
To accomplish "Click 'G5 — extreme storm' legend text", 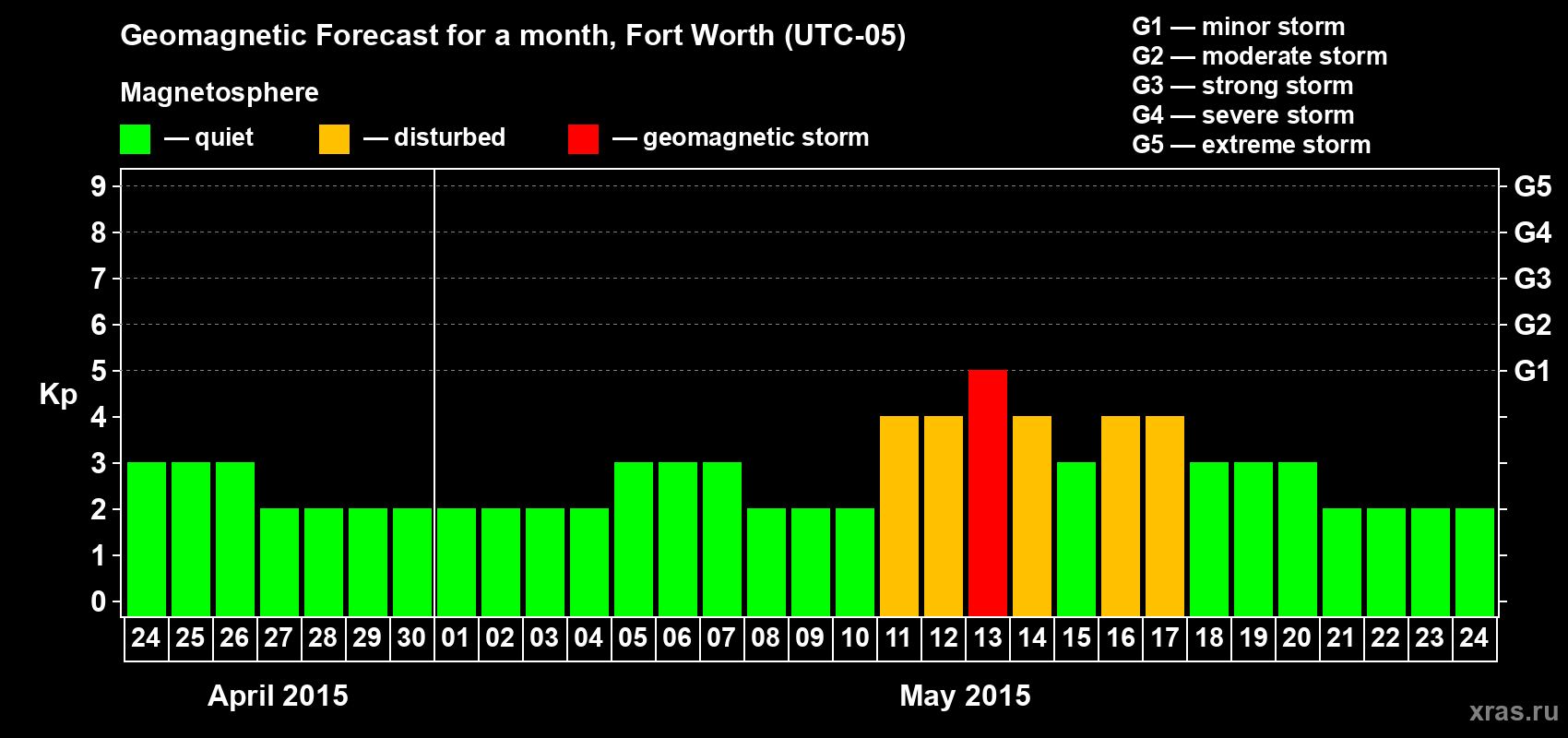I will pyautogui.click(x=1252, y=145).
